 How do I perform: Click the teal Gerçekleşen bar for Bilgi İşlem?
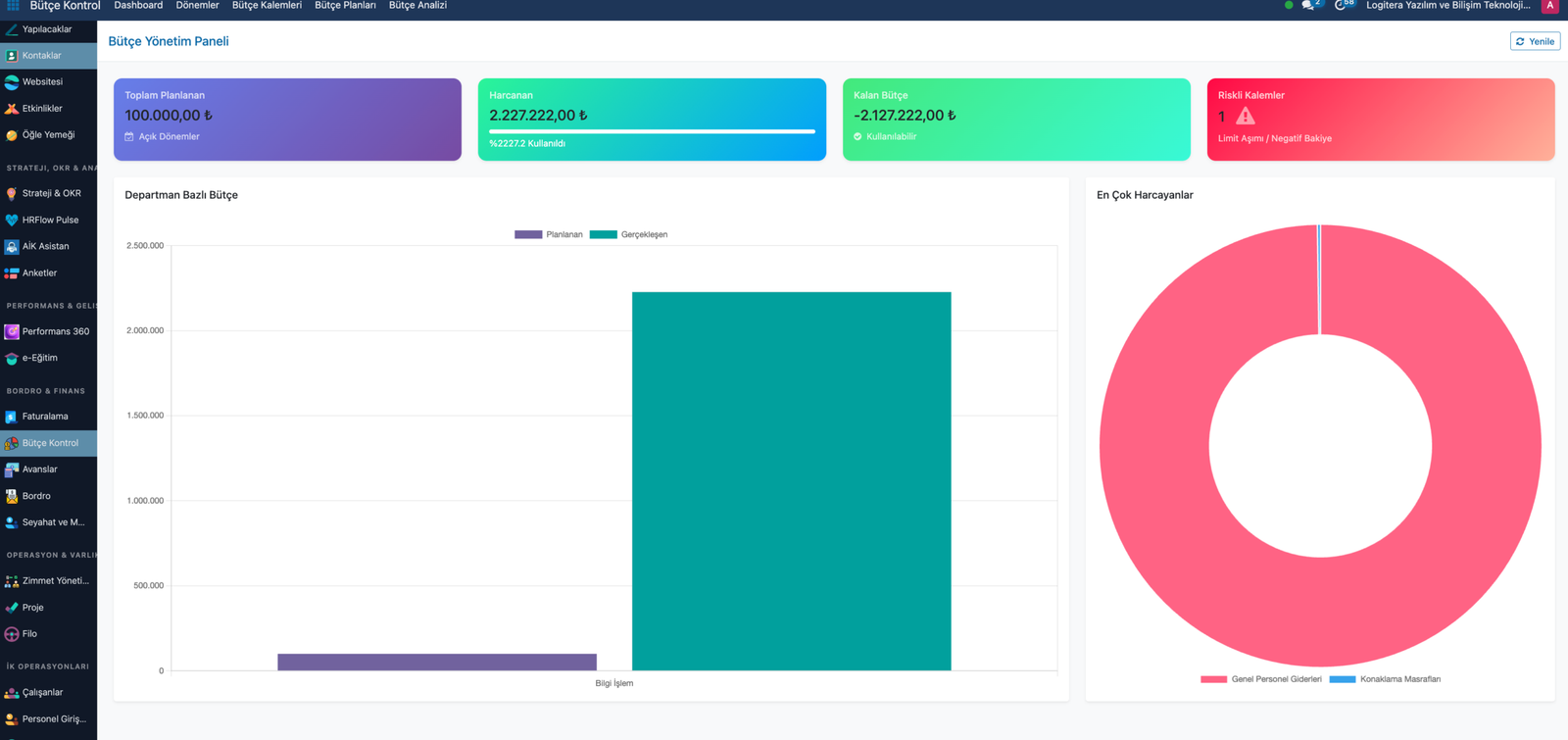[791, 481]
